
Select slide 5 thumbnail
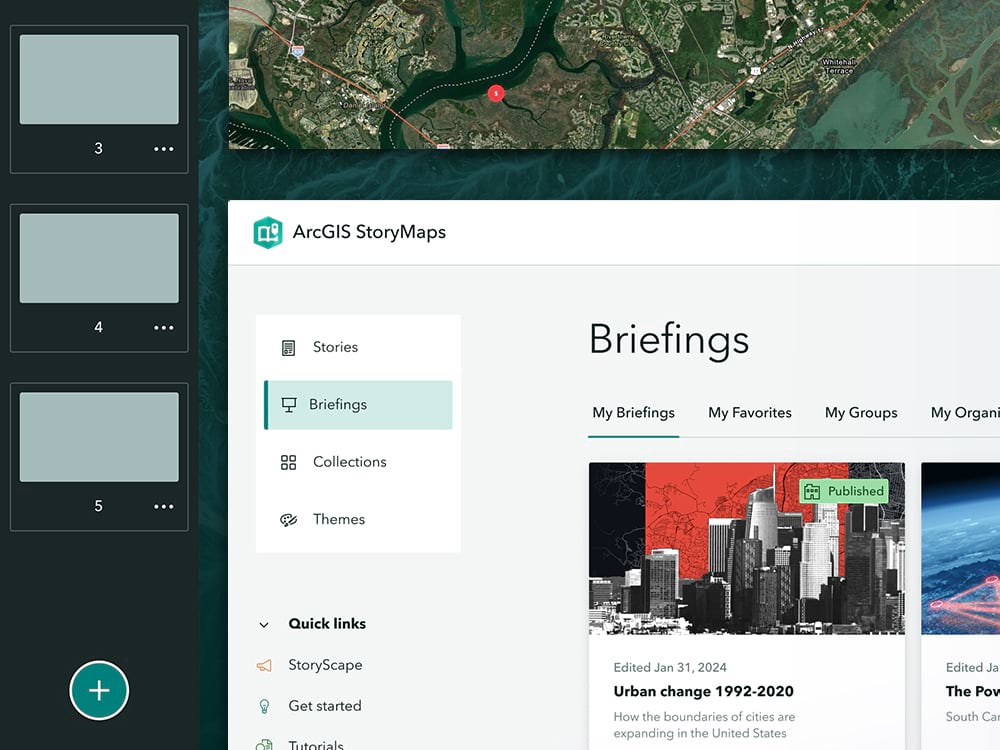[99, 437]
